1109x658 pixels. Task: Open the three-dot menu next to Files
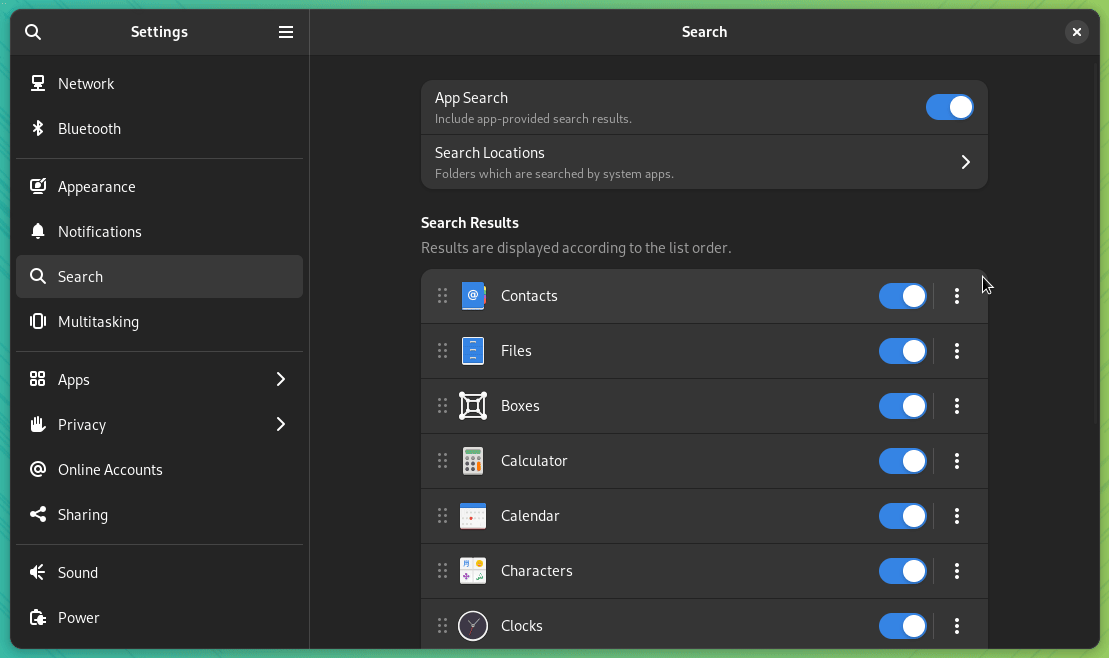coord(956,351)
